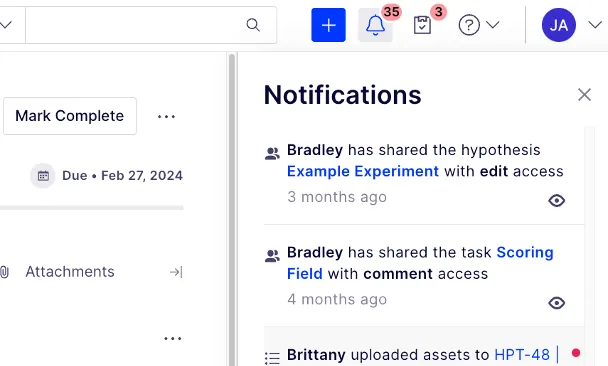608x366 pixels.
Task: Open the notifications bell icon
Action: click(x=375, y=25)
